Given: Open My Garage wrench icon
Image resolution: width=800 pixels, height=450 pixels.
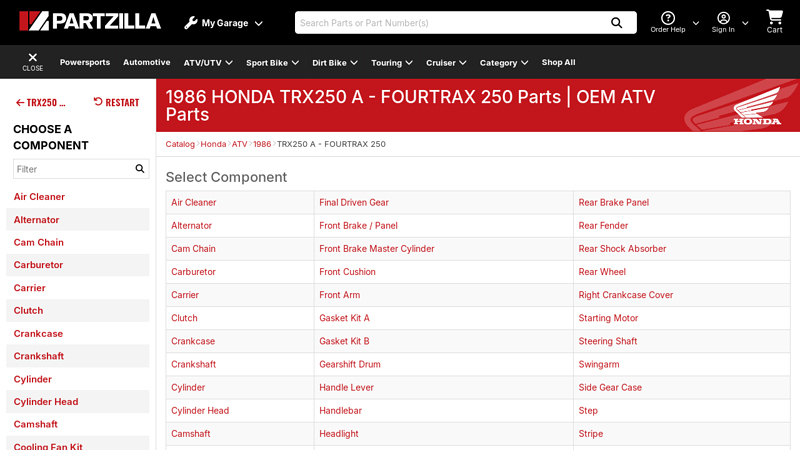Looking at the screenshot, I should click(x=191, y=23).
